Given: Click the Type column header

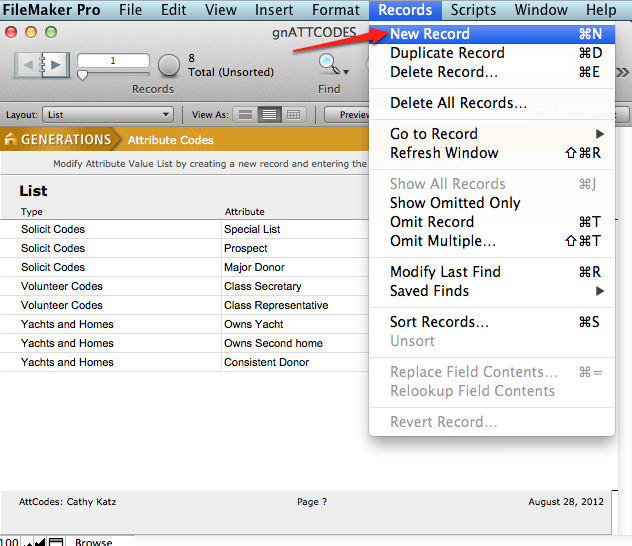Looking at the screenshot, I should point(32,212).
